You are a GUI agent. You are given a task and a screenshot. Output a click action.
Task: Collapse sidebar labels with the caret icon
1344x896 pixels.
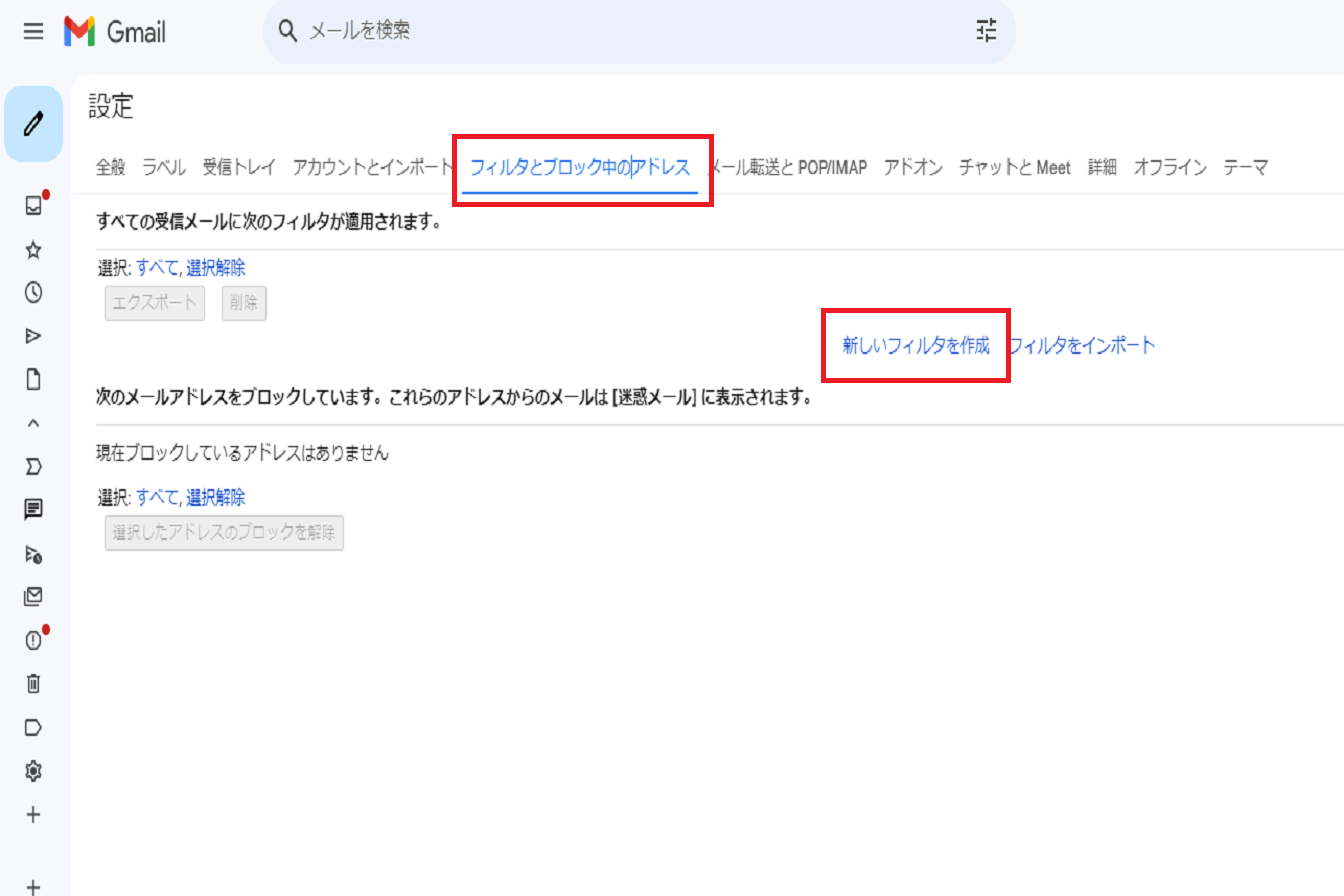tap(33, 423)
